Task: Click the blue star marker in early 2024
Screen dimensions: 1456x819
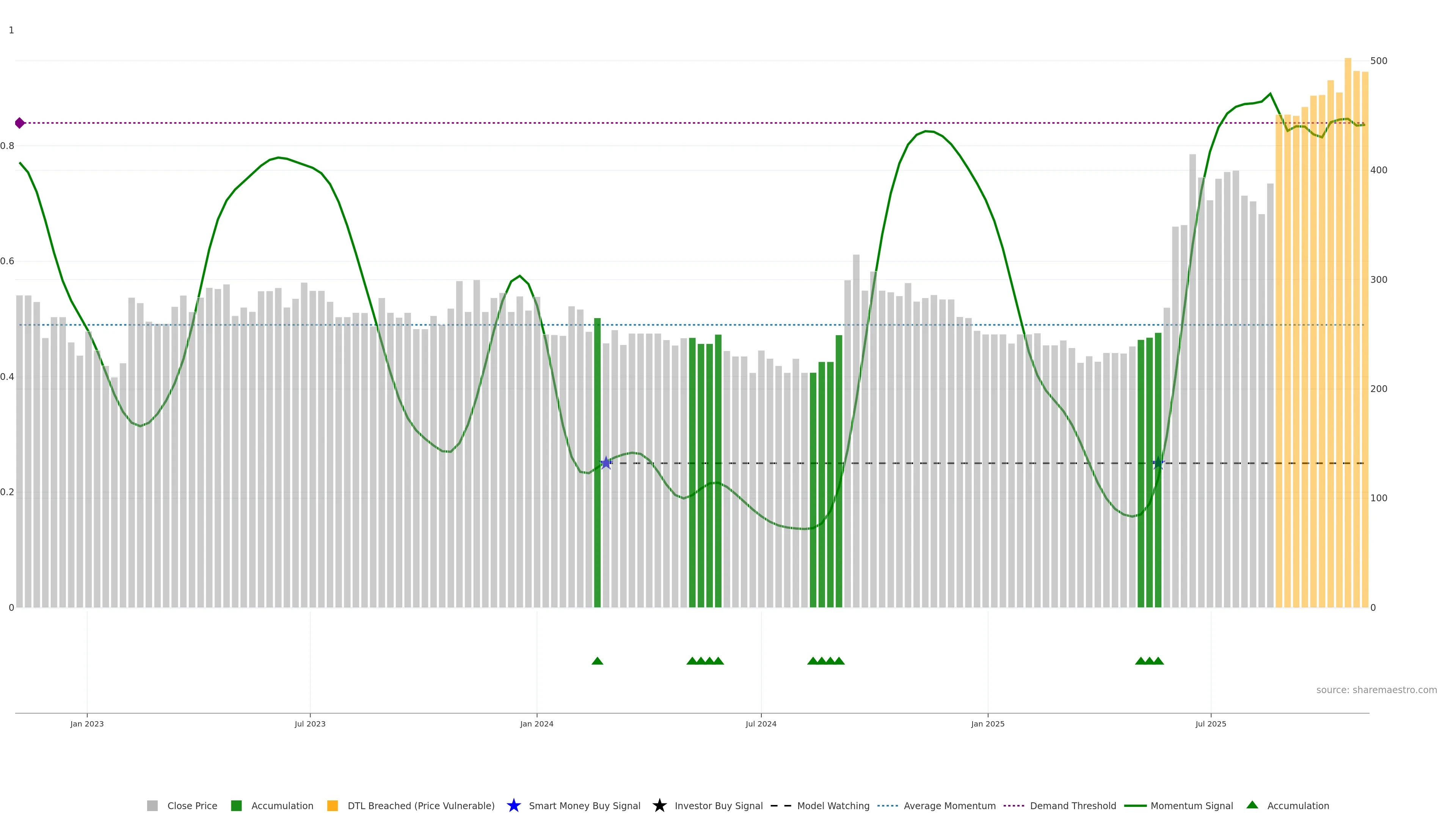Action: pos(606,463)
